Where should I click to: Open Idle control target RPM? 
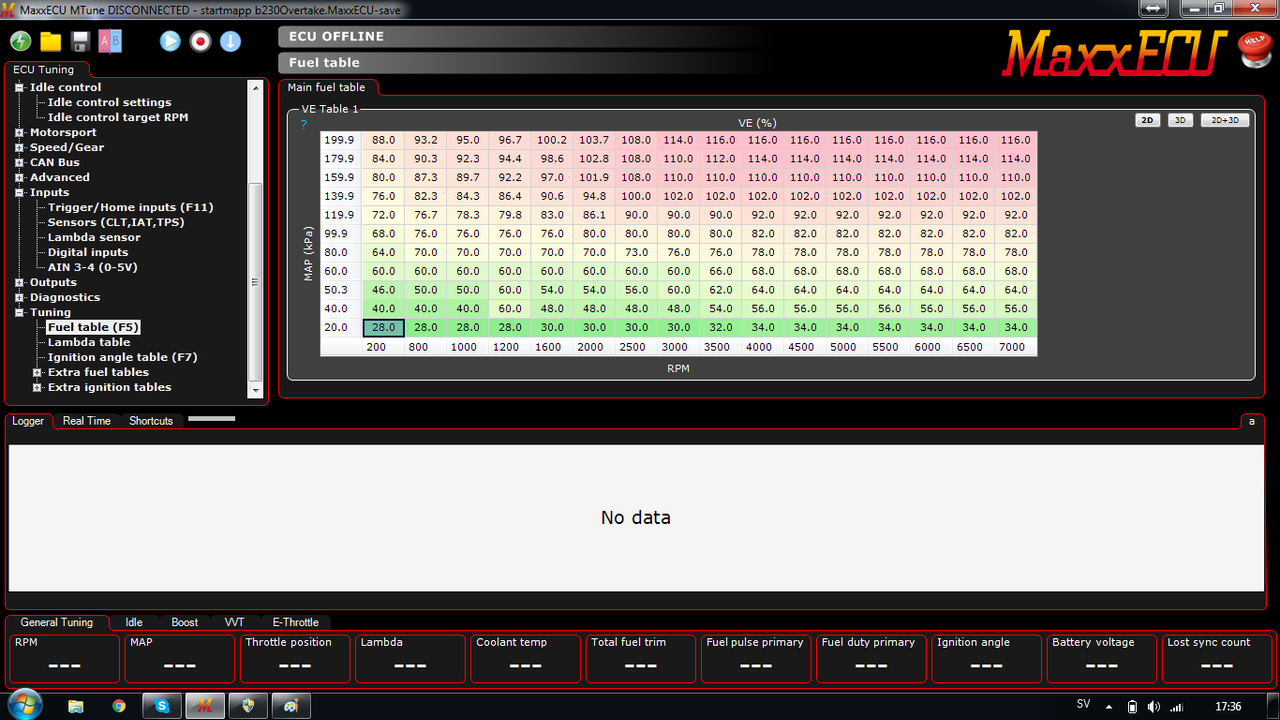pyautogui.click(x=118, y=117)
